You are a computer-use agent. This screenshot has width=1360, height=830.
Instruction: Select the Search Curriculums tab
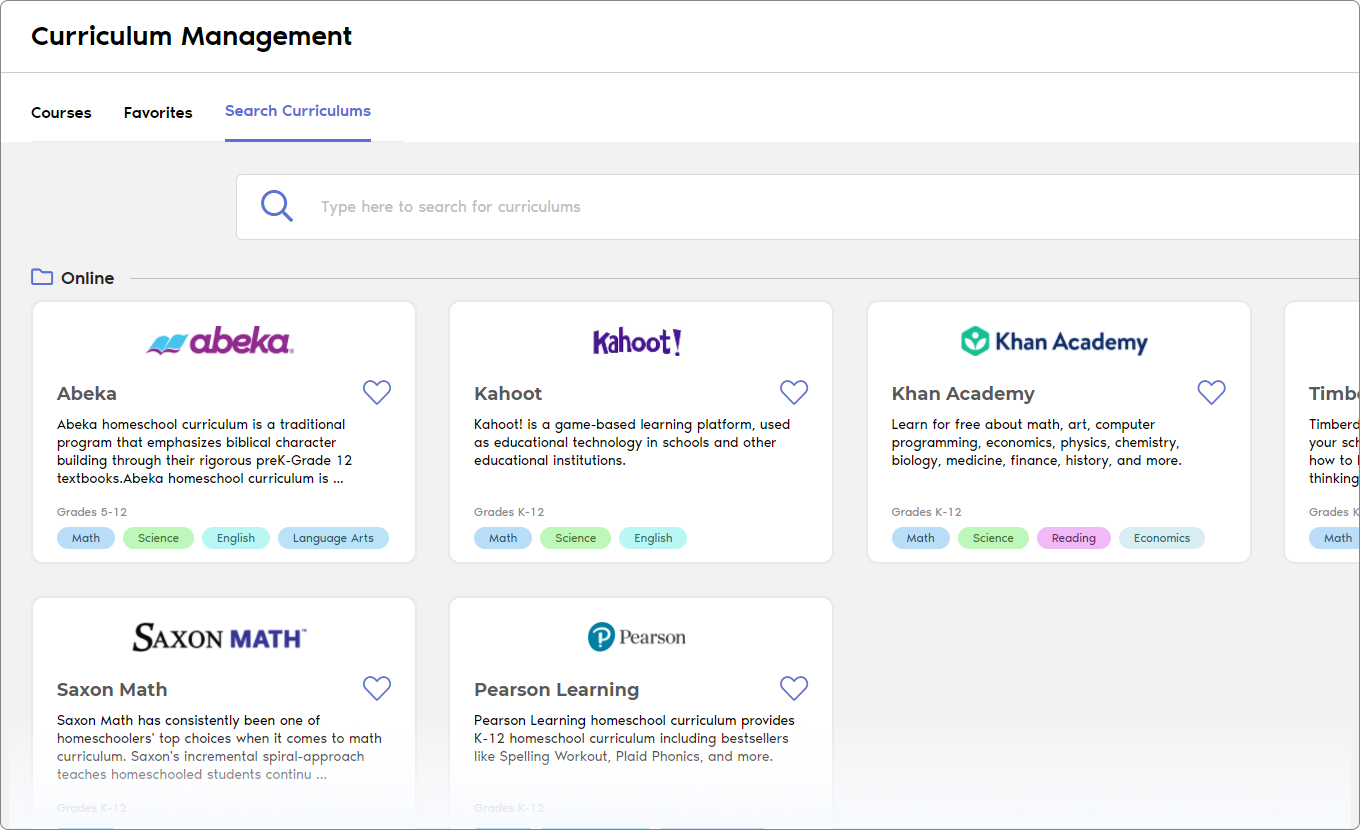(x=298, y=111)
